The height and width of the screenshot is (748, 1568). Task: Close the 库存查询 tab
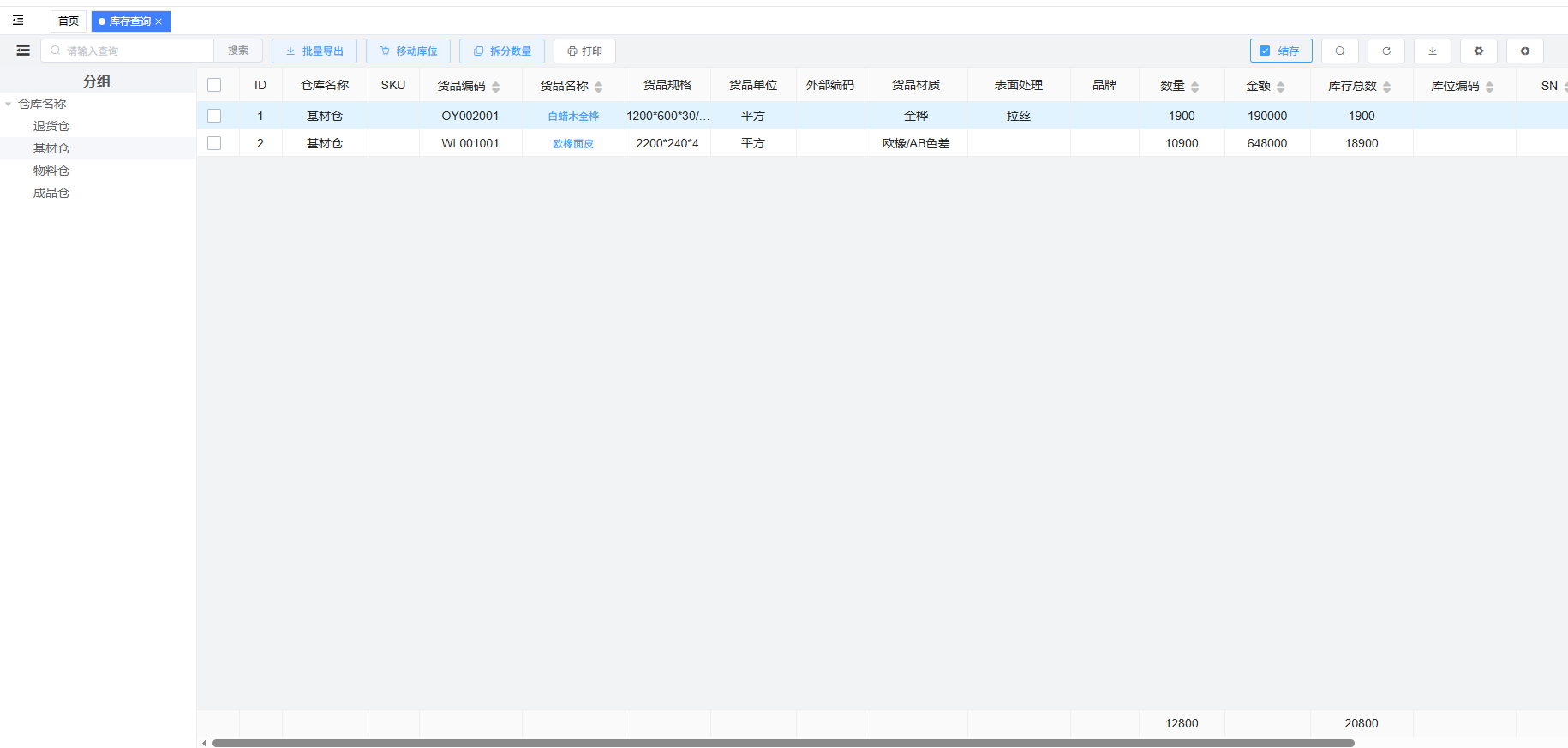159,21
